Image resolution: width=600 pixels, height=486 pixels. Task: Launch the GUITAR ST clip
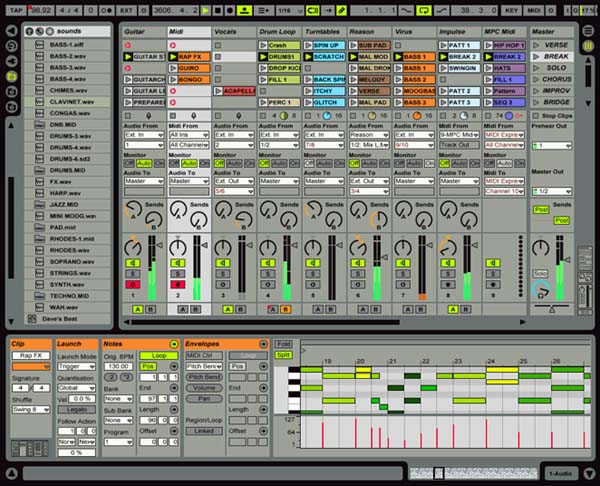point(144,57)
